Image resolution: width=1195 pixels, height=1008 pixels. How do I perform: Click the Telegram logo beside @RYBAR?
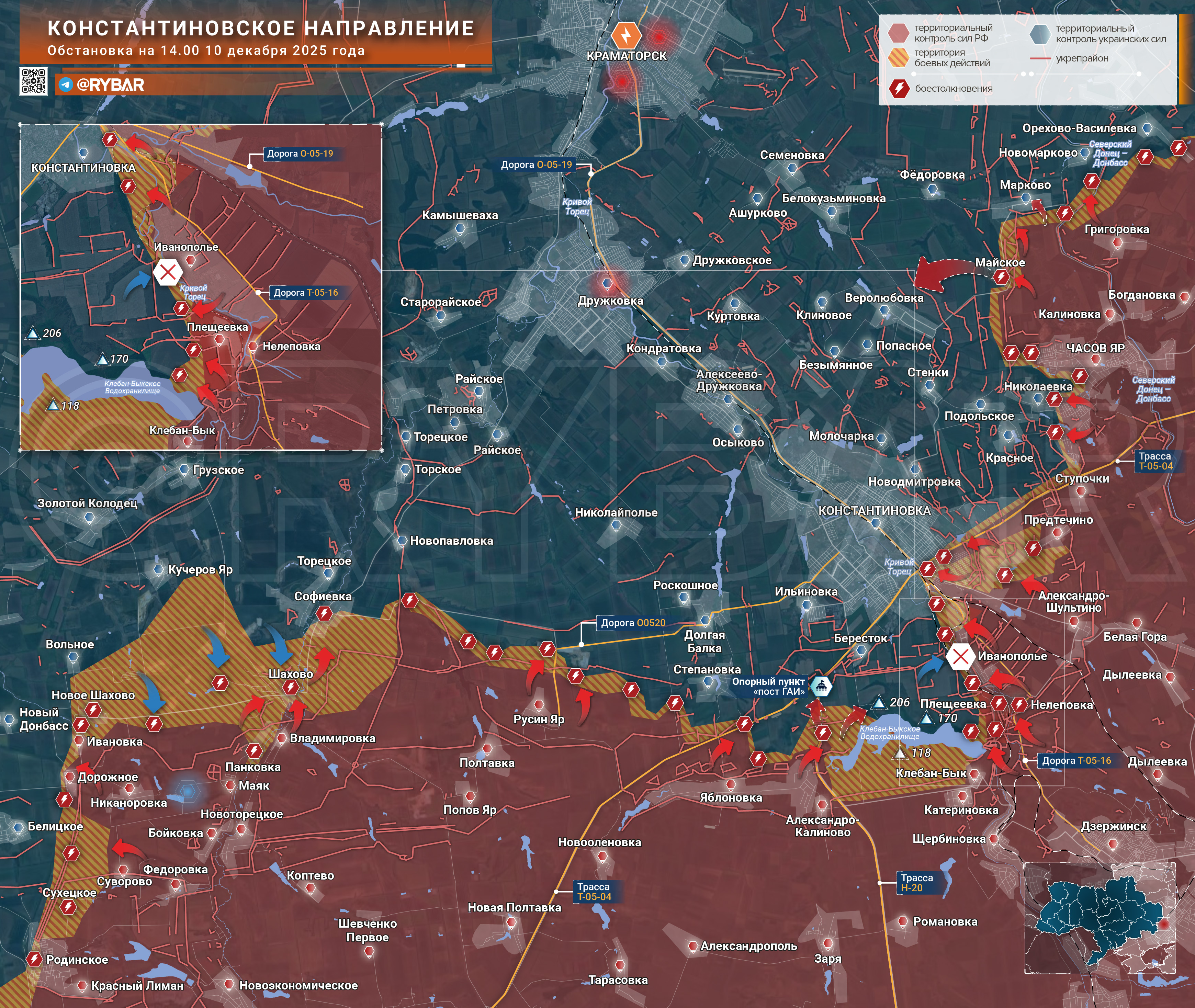(66, 84)
